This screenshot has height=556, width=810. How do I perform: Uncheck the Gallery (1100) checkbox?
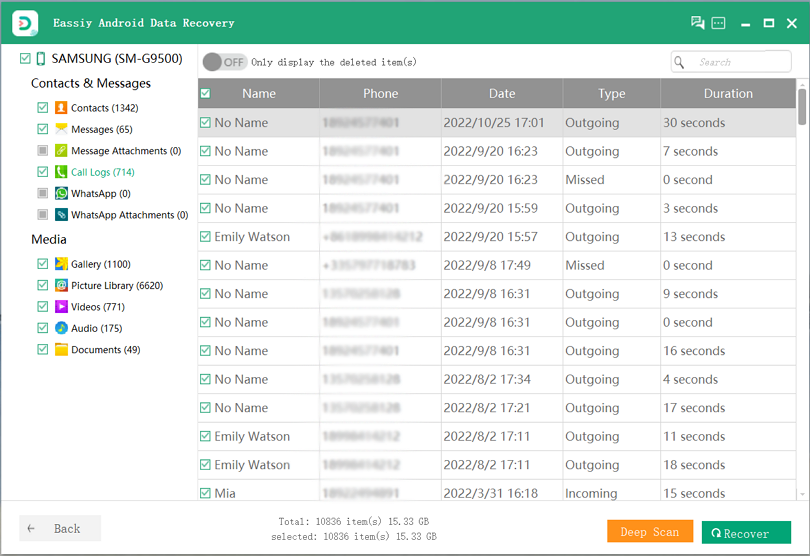[42, 264]
